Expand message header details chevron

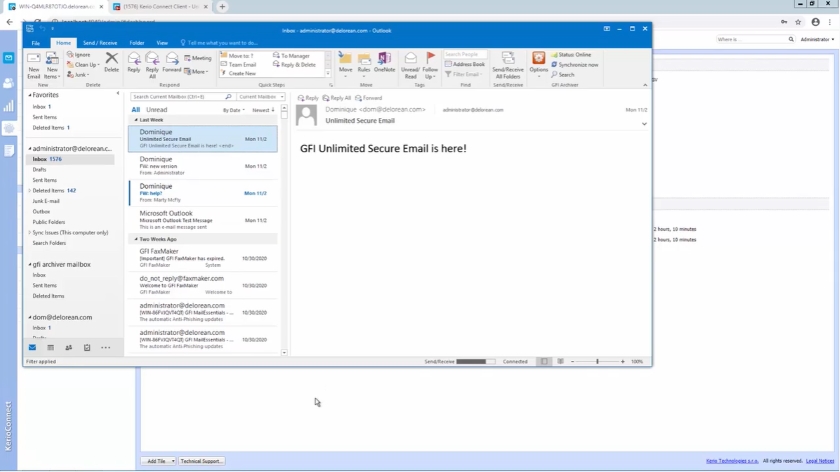644,124
